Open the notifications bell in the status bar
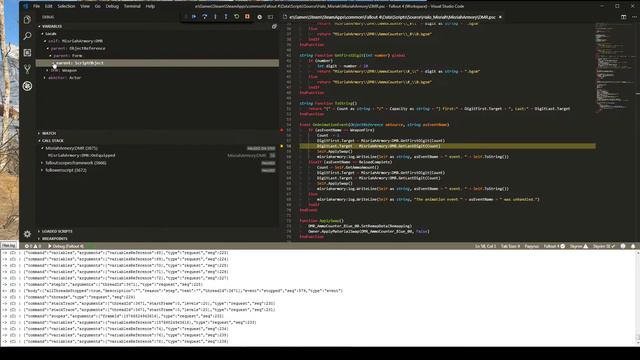The image size is (640, 360). pos(633,246)
